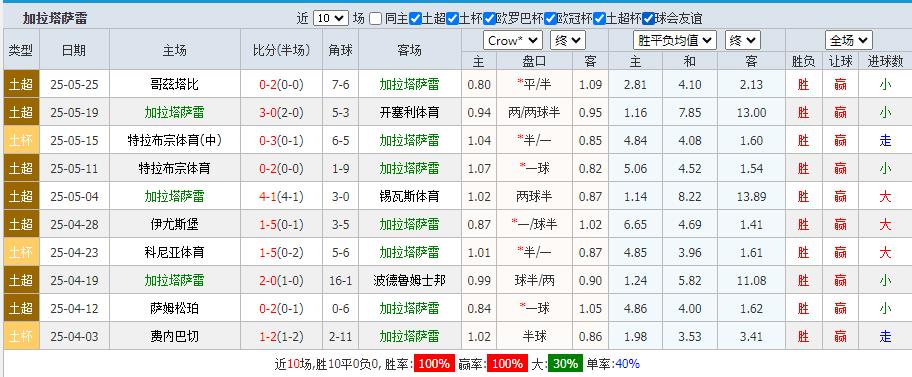Click the home odds value 6.65
Screen dimensions: 912x377
point(635,224)
